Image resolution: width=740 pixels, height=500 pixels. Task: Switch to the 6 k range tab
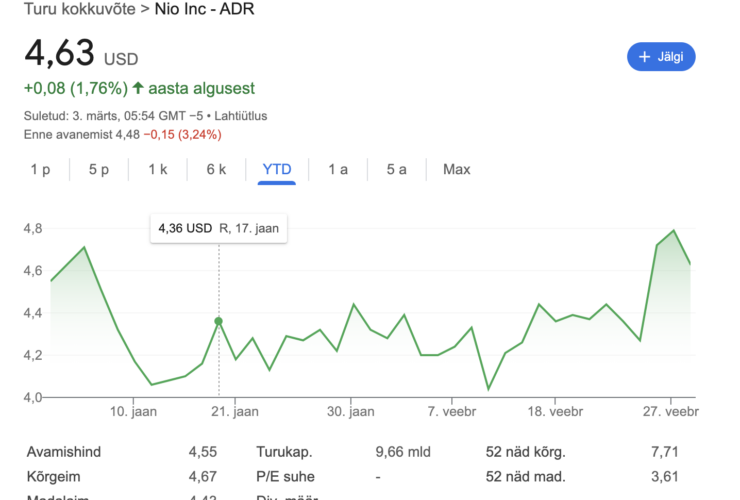pyautogui.click(x=216, y=169)
